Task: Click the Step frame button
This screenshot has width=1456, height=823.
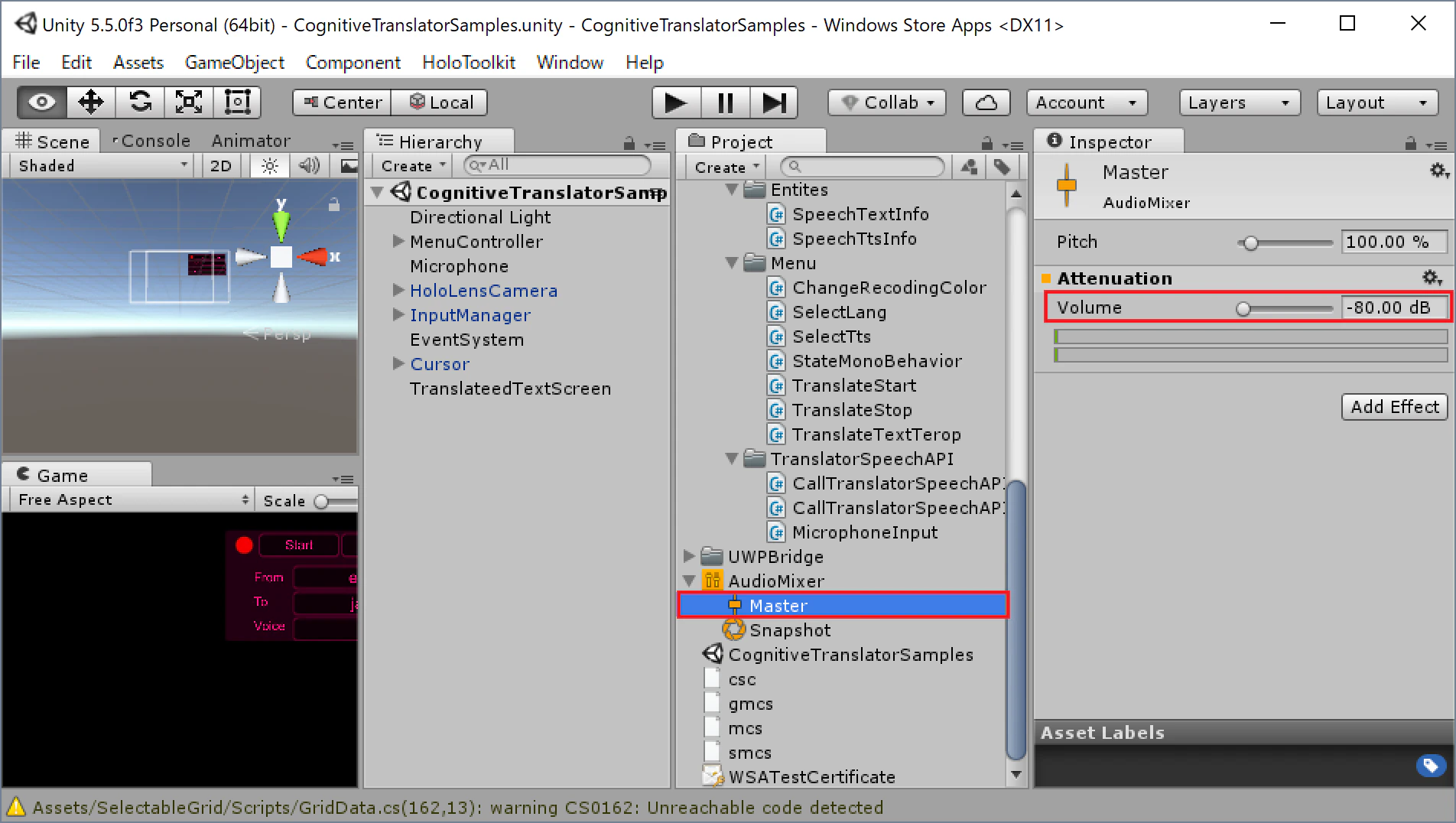Action: point(774,102)
